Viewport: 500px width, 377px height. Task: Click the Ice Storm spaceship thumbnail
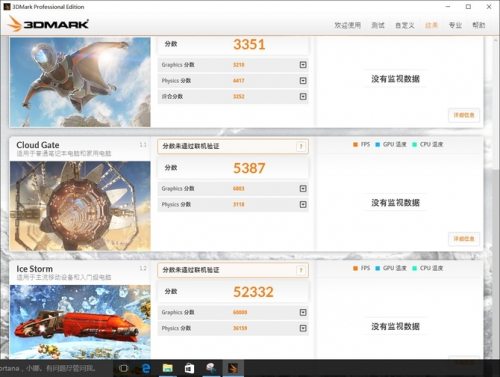[80, 322]
